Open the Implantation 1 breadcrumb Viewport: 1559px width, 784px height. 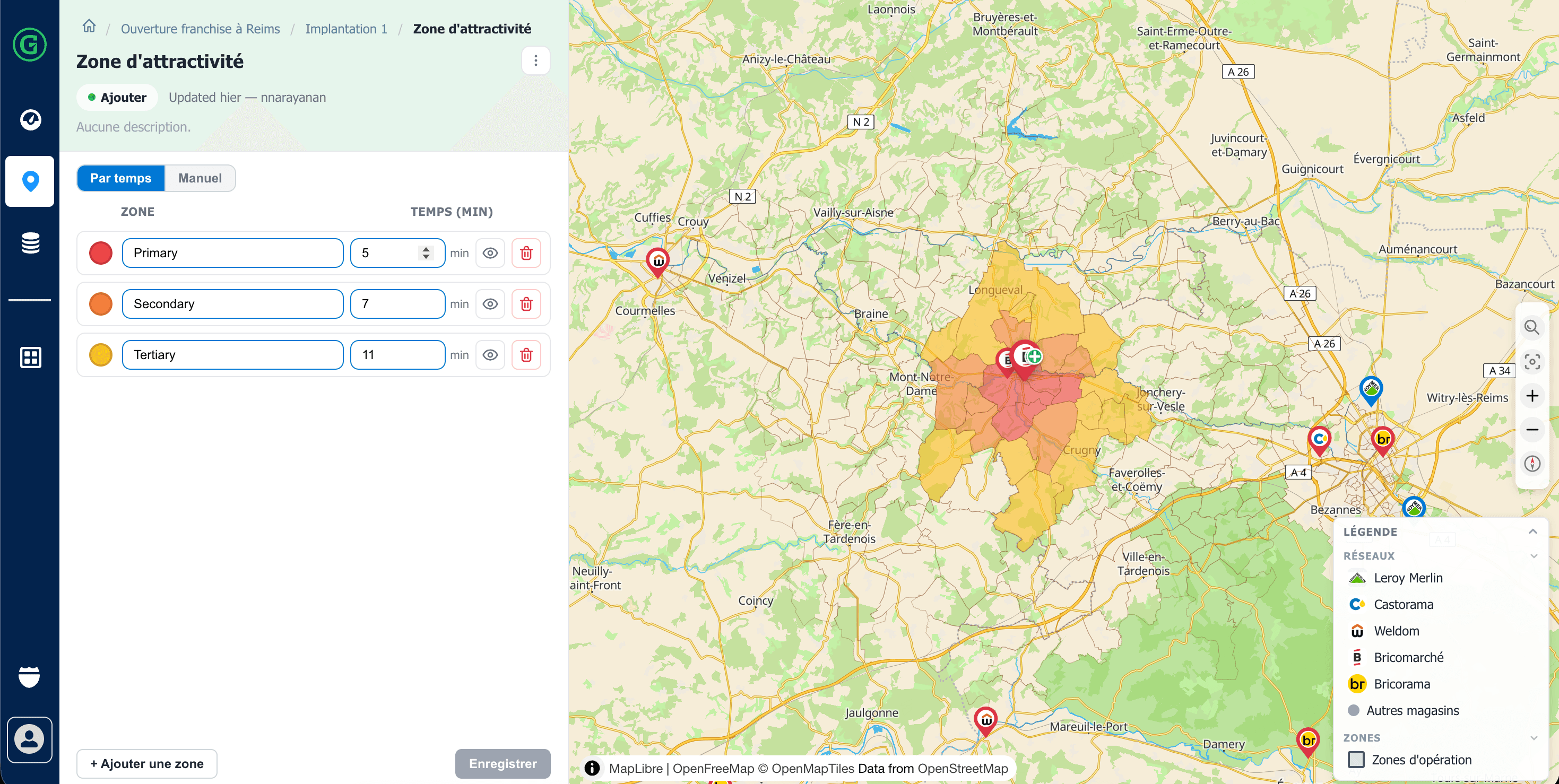coord(346,29)
